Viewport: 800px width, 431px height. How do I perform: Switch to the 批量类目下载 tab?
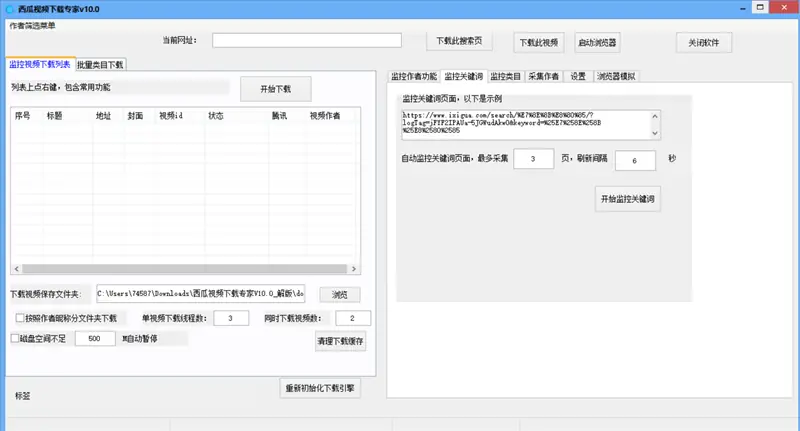(100, 65)
